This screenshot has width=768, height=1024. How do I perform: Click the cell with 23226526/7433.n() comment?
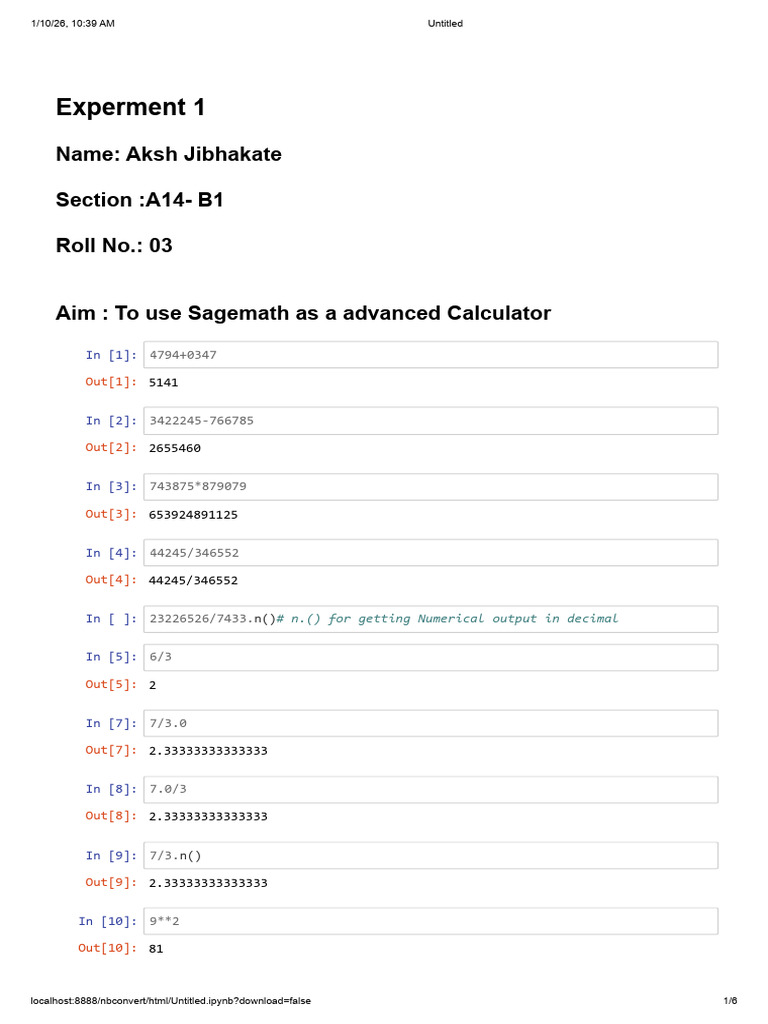(430, 618)
